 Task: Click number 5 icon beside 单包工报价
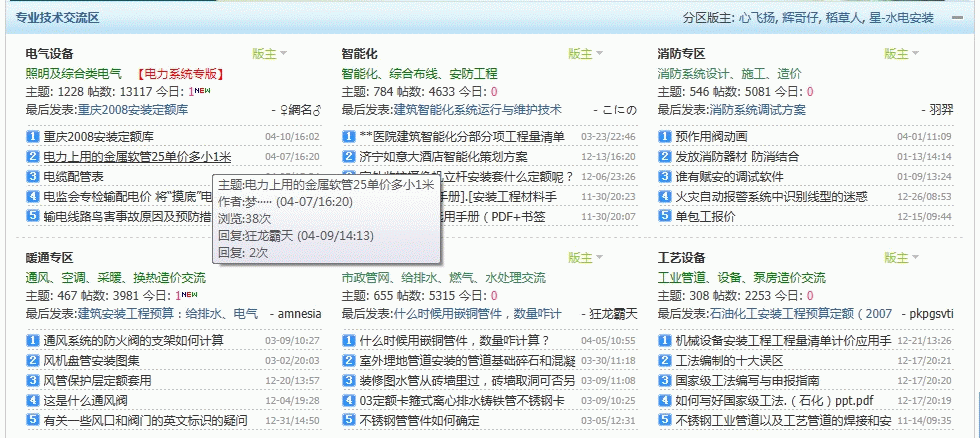click(x=665, y=216)
